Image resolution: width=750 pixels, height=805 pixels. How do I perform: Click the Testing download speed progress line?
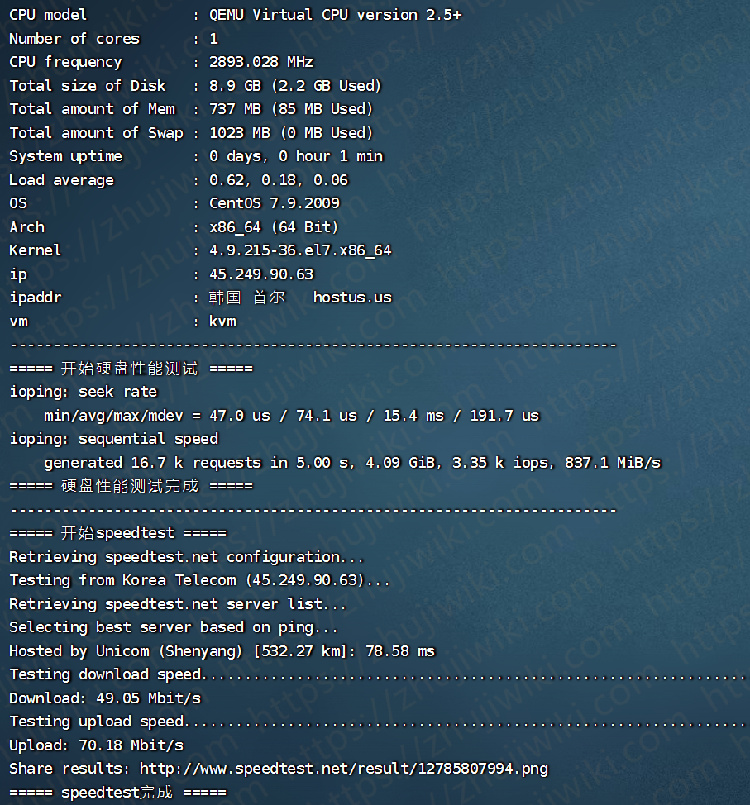point(379,675)
